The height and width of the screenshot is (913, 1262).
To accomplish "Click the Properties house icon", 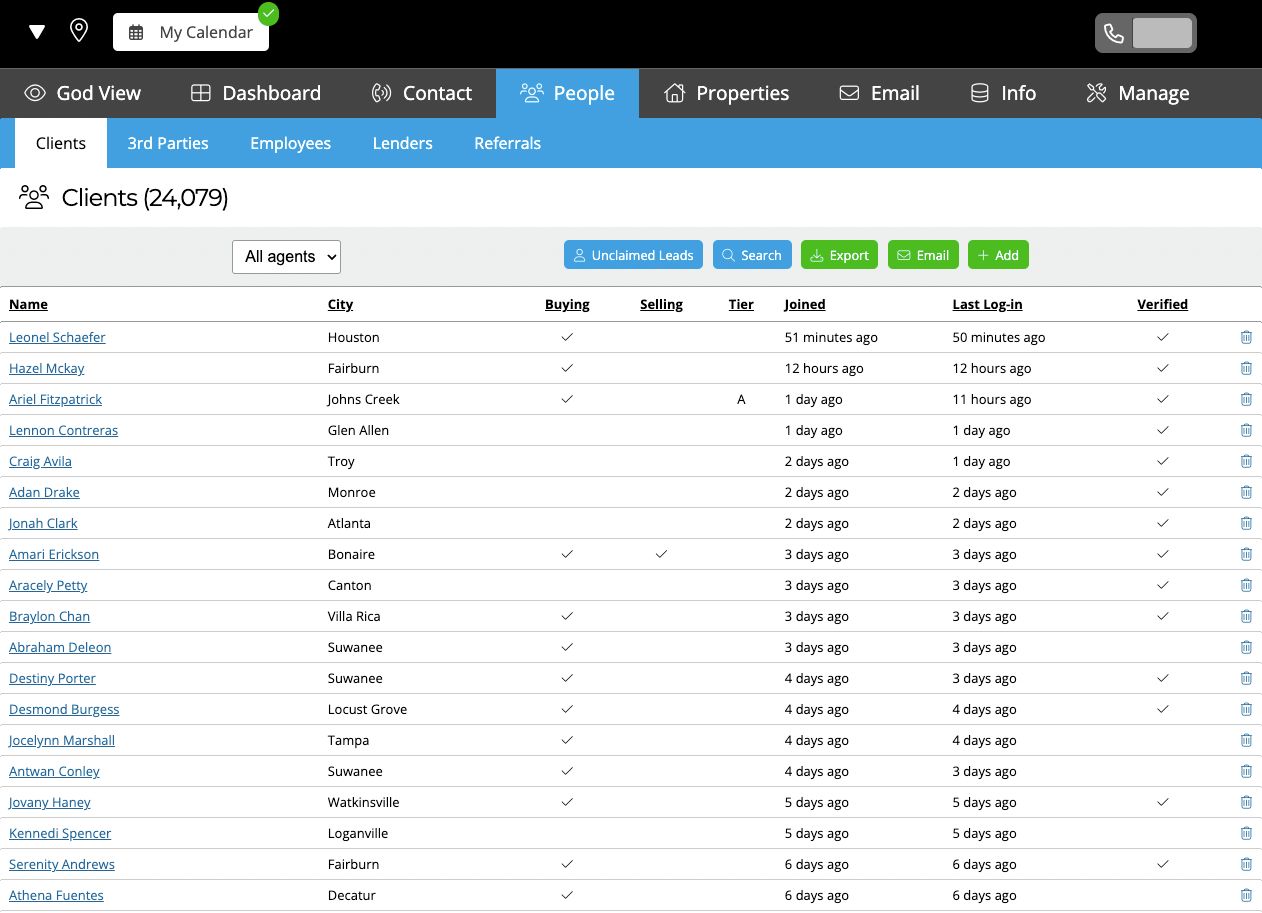I will point(675,93).
